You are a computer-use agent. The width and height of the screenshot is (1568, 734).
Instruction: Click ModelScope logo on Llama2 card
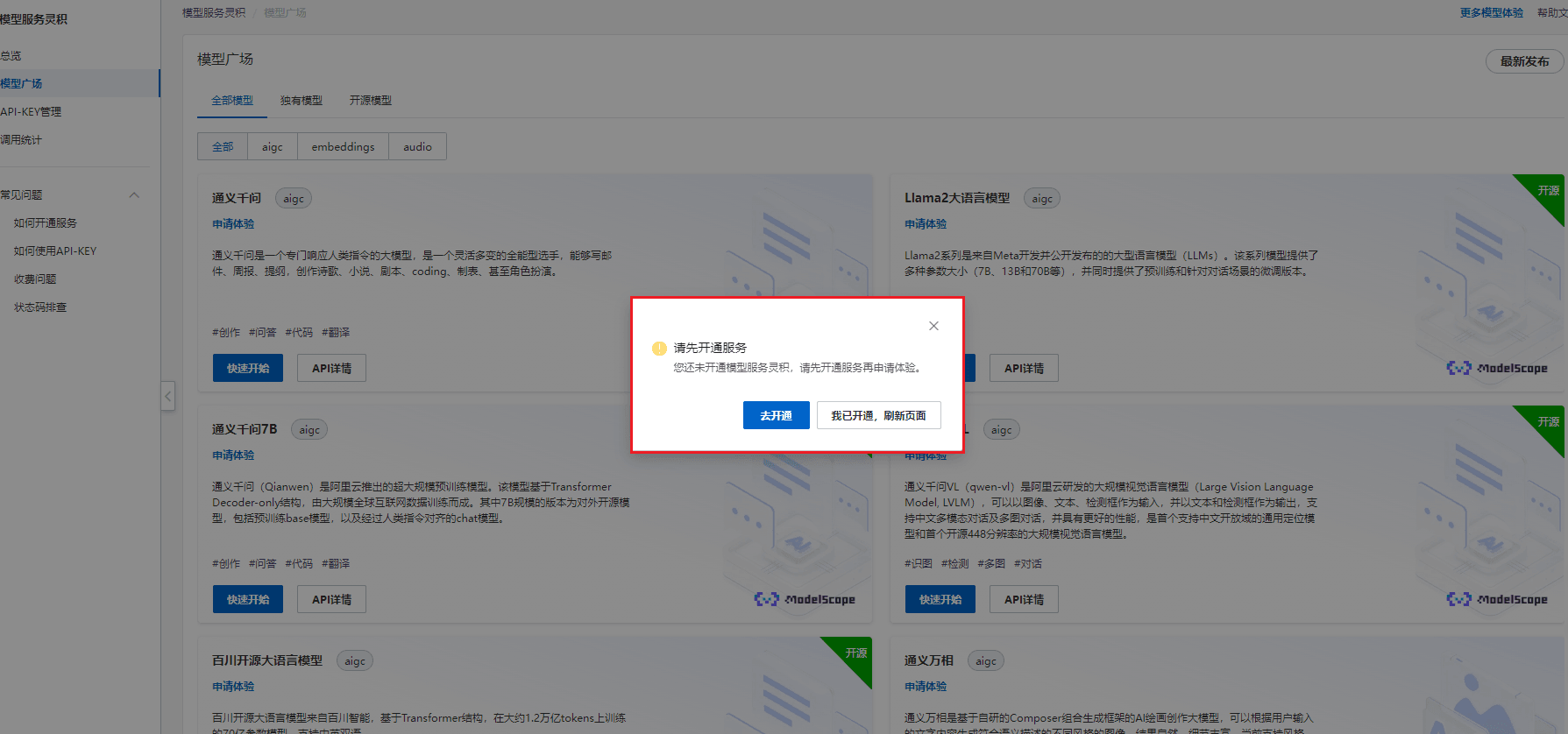click(1497, 368)
